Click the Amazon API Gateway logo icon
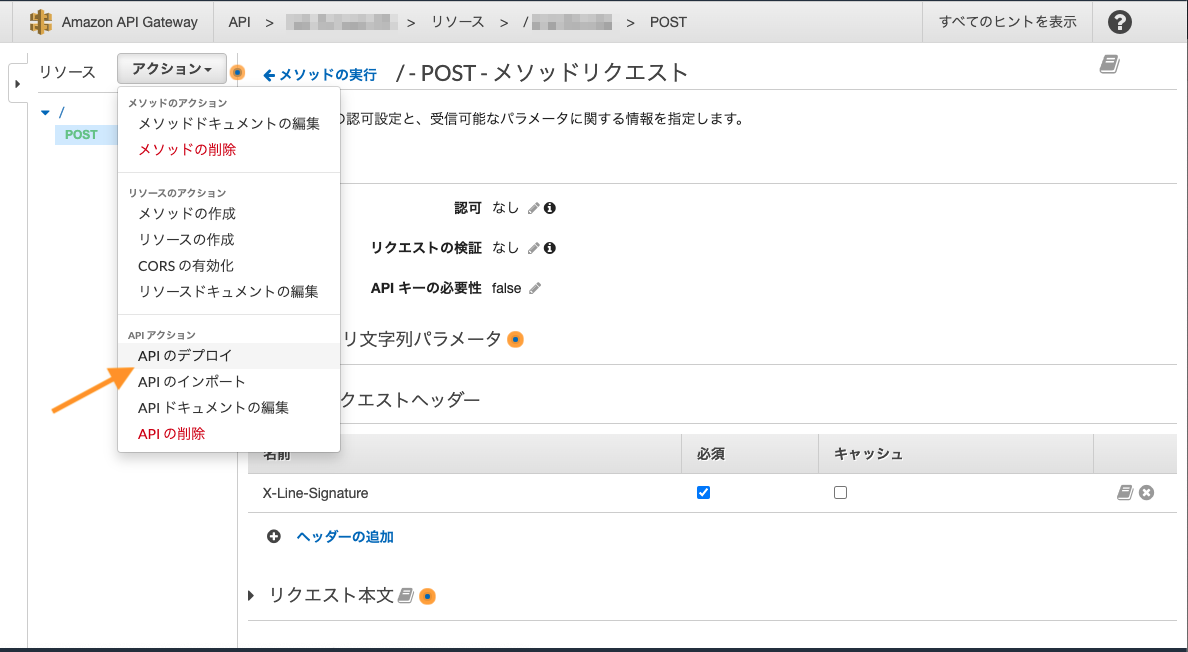Screen dimensions: 1188x652 40,21
